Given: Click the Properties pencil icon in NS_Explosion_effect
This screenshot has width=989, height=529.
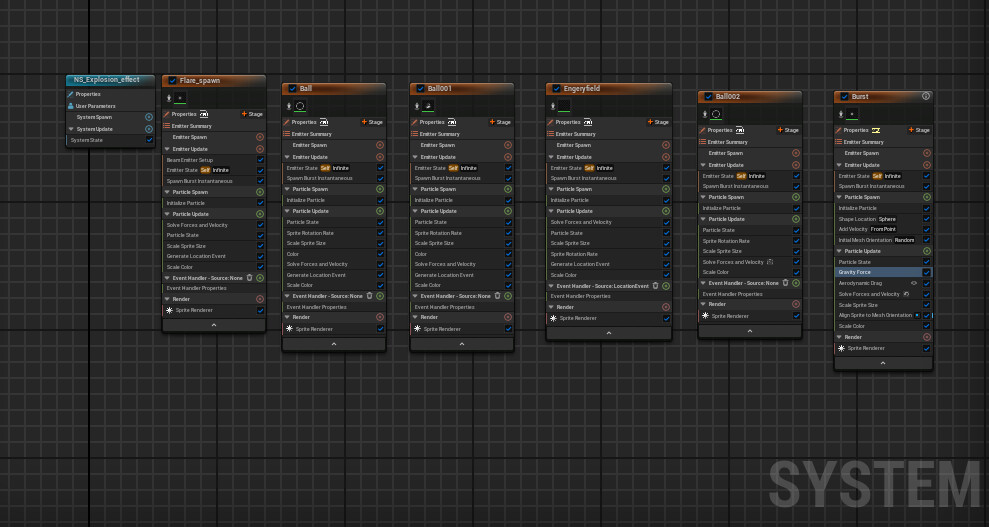Looking at the screenshot, I should (71, 94).
